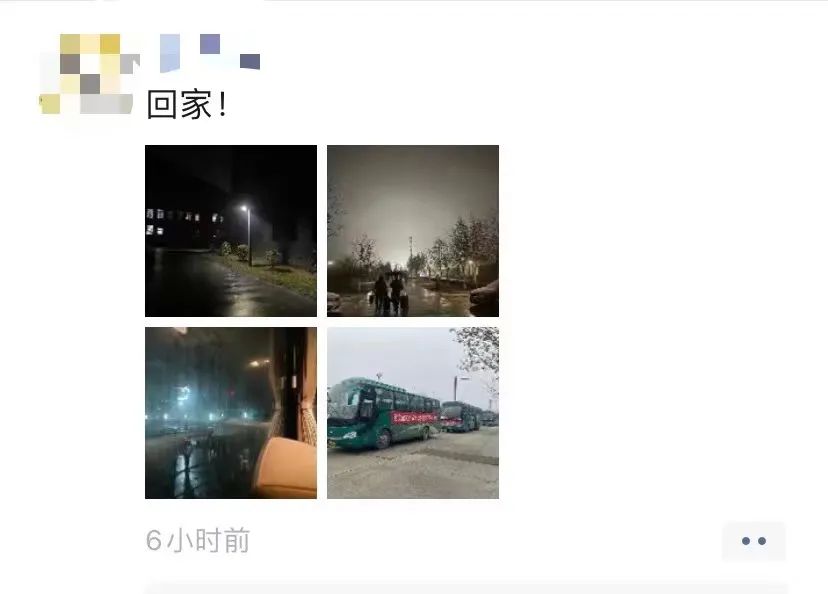
Task: Open the two-dot like and comment menu
Action: click(754, 541)
